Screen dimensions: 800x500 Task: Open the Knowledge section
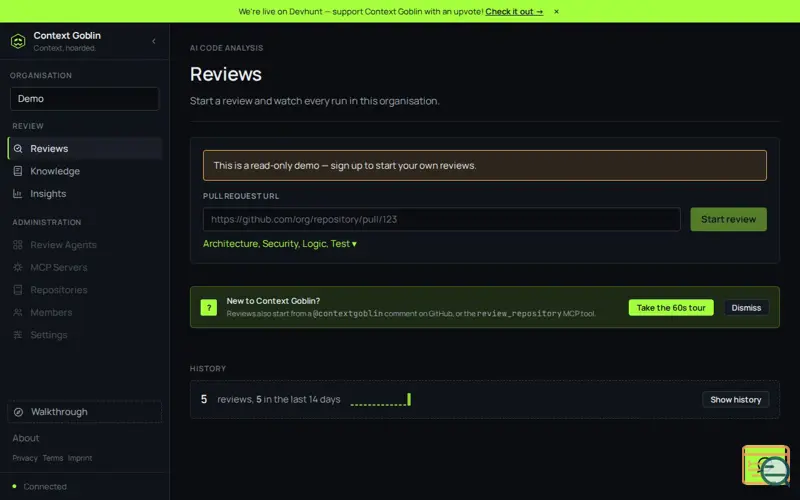tap(85, 171)
